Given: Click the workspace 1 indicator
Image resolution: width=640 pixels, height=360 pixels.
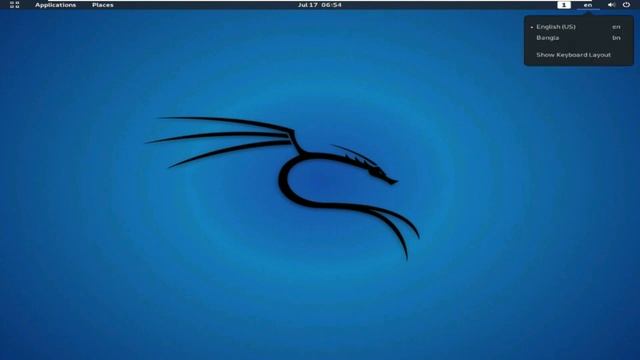Looking at the screenshot, I should (564, 5).
